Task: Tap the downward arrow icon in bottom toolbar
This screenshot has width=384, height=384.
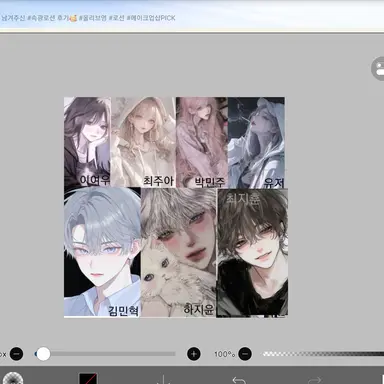Action: [164, 380]
